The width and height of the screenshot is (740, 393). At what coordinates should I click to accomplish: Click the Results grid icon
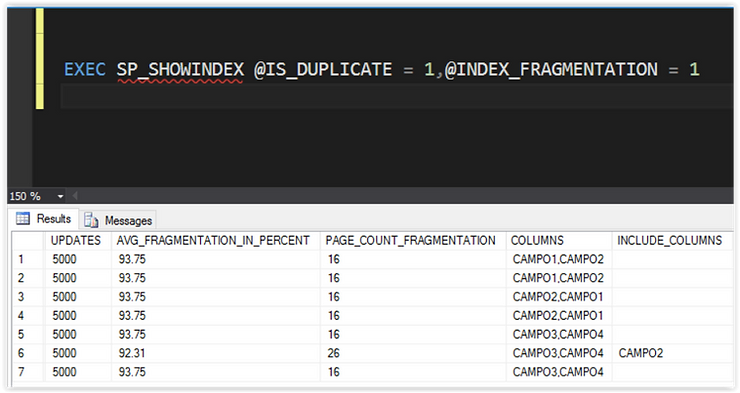point(23,218)
